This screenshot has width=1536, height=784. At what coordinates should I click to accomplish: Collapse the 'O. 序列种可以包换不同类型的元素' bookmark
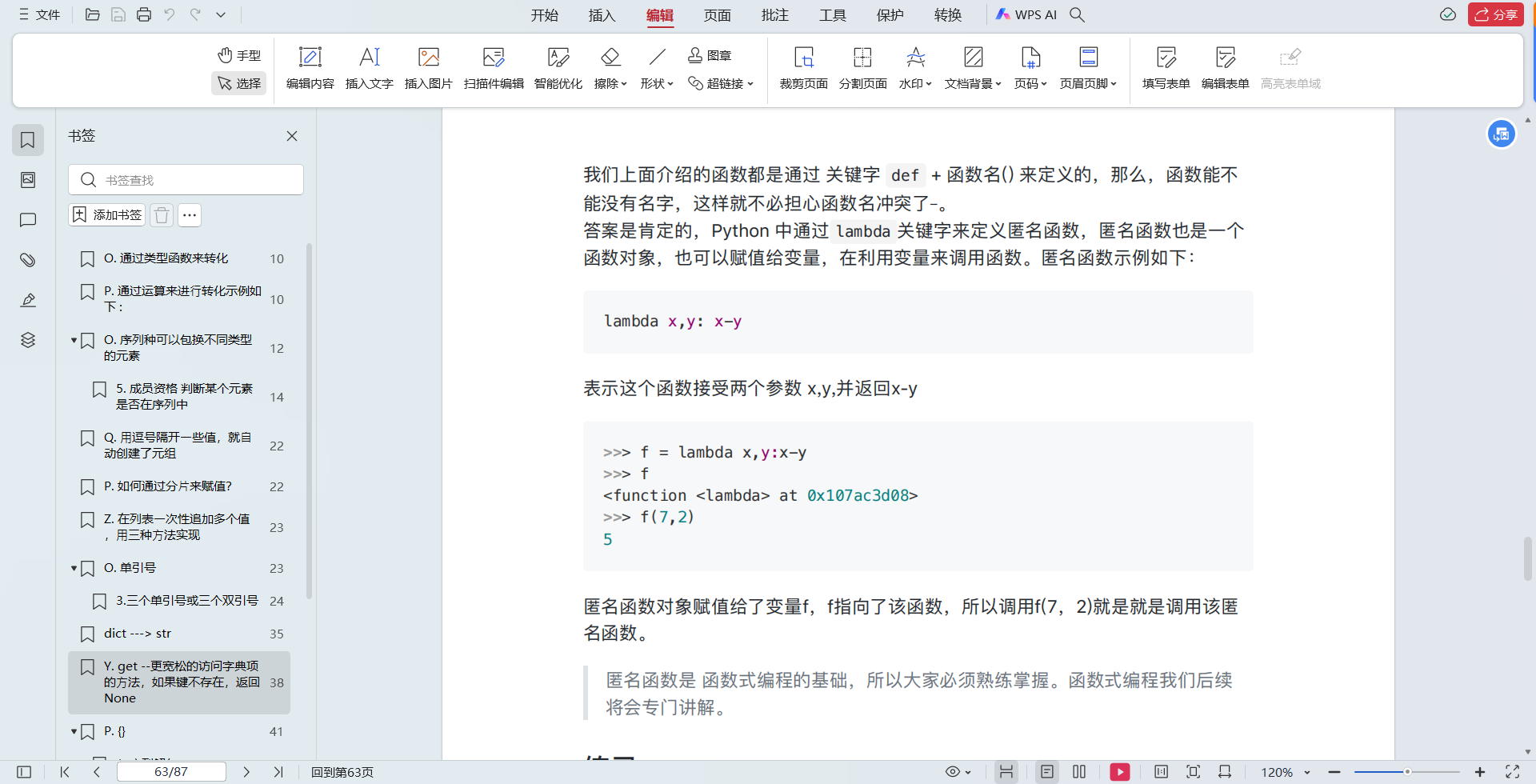[74, 340]
